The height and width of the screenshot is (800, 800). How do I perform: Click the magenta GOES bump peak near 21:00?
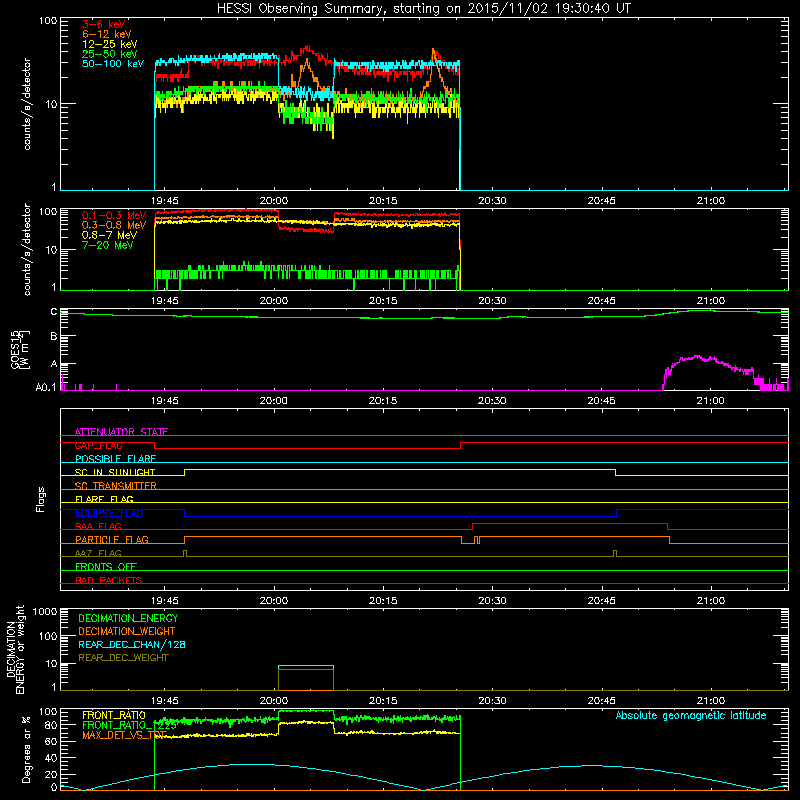(697, 356)
